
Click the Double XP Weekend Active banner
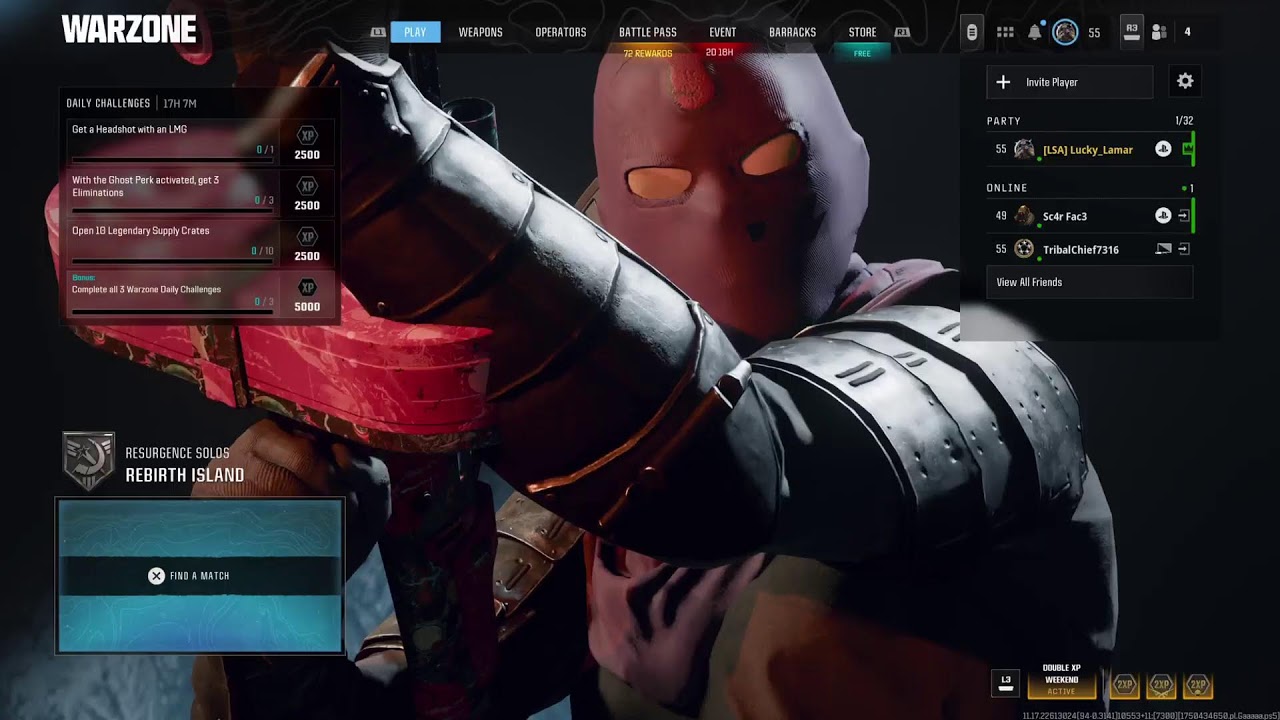tap(1061, 680)
